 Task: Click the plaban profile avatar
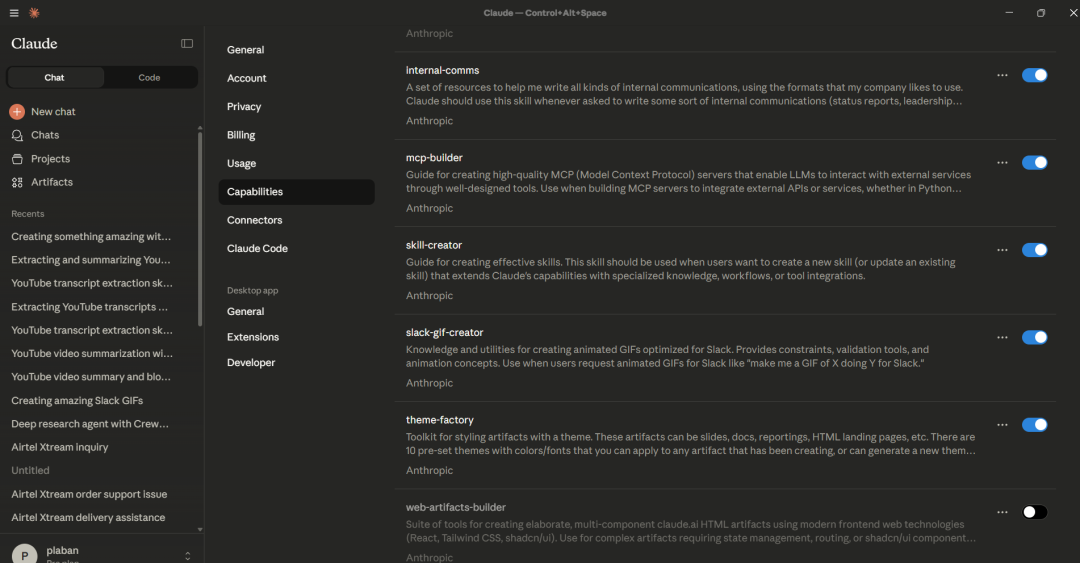[x=24, y=553]
